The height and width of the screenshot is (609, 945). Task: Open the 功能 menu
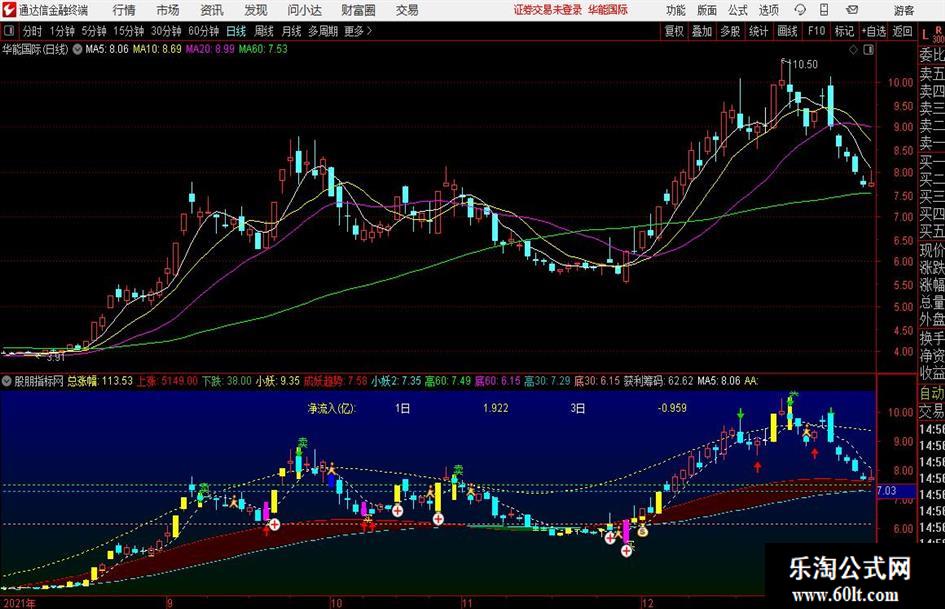pyautogui.click(x=676, y=10)
